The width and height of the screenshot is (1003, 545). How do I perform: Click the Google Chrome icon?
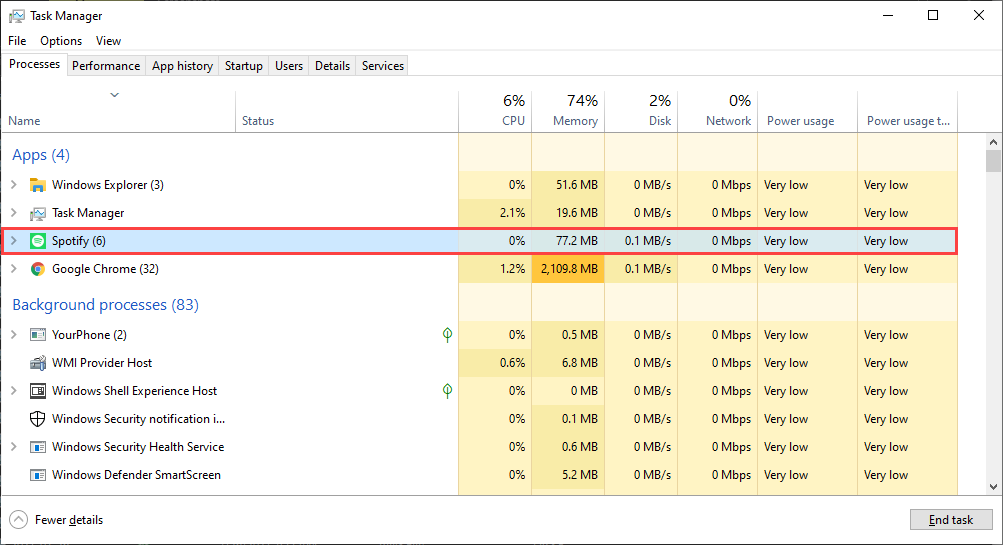(x=38, y=269)
